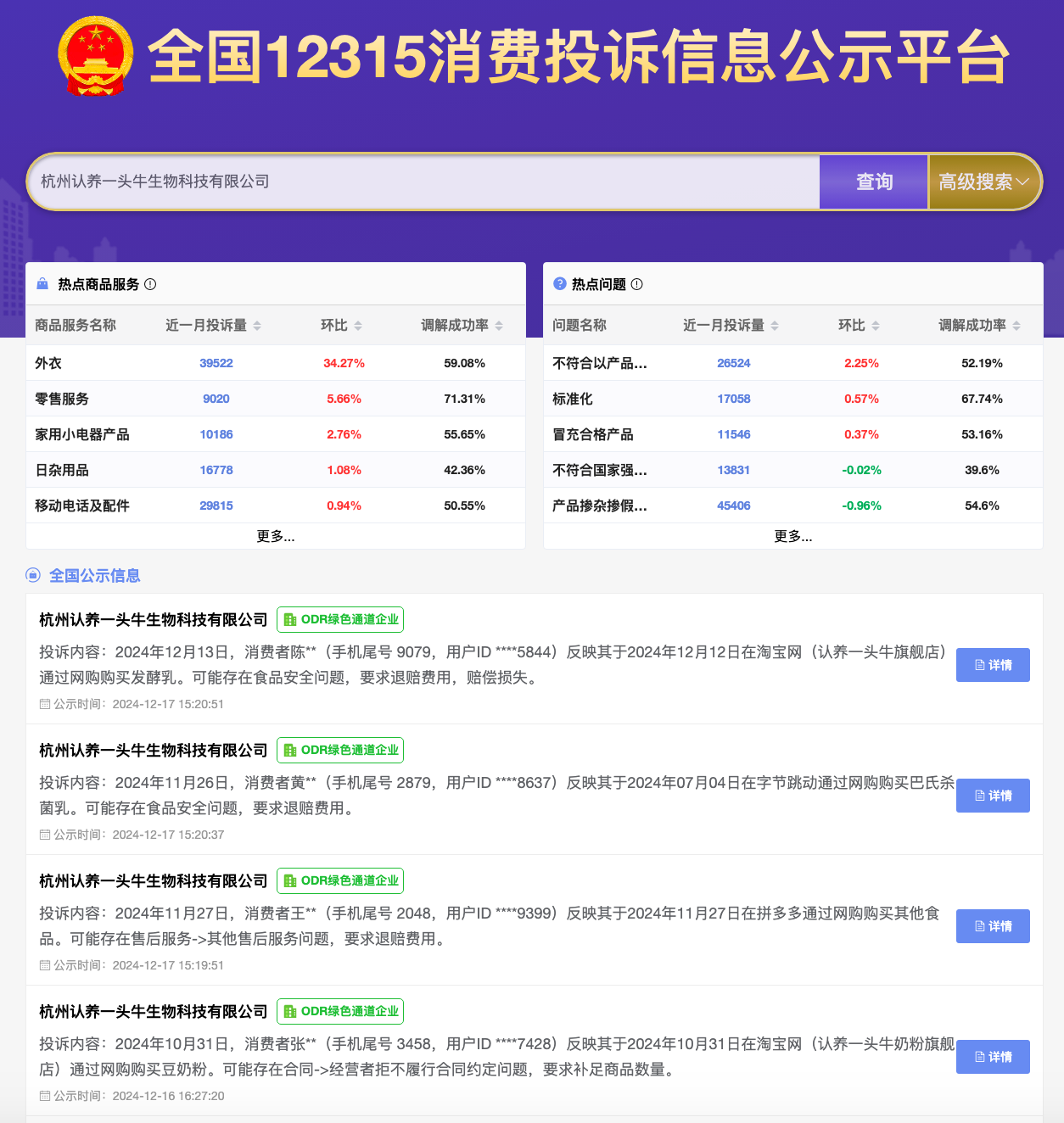Click complaint count 13831
The width and height of the screenshot is (1064, 1123).
pyautogui.click(x=734, y=470)
